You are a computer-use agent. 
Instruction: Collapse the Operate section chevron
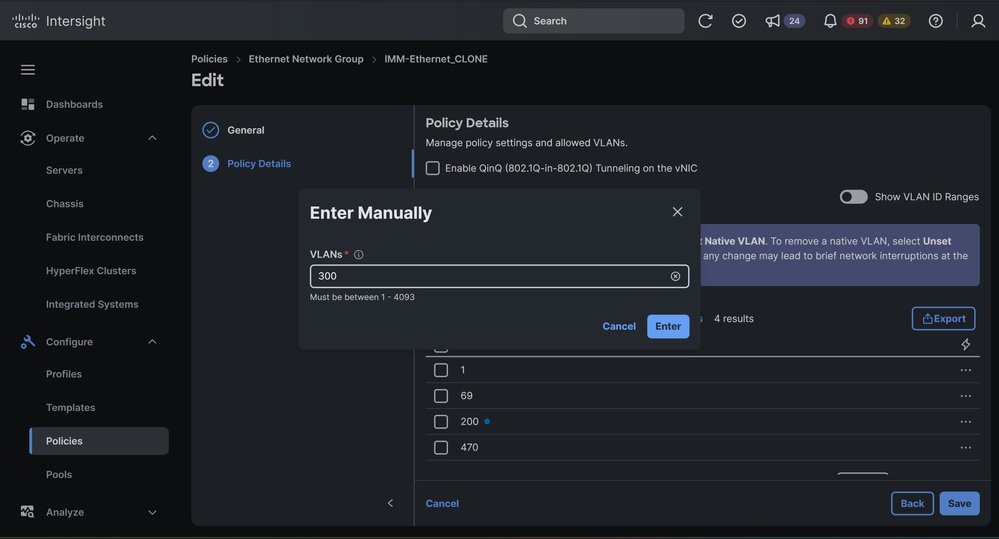(152, 138)
